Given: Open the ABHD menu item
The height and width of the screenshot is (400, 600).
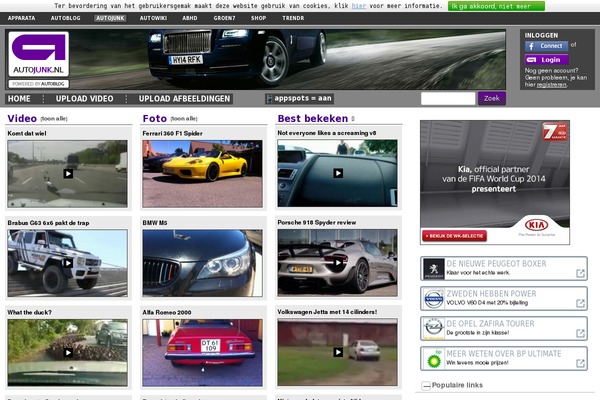Looking at the screenshot, I should [190, 18].
